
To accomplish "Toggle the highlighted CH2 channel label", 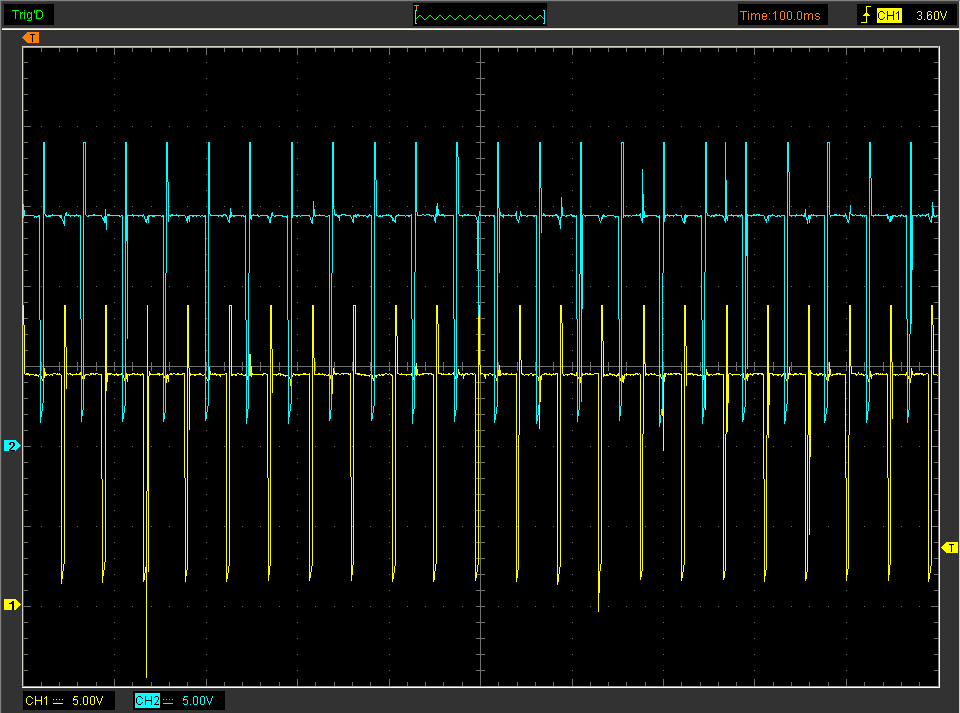I will tap(146, 701).
